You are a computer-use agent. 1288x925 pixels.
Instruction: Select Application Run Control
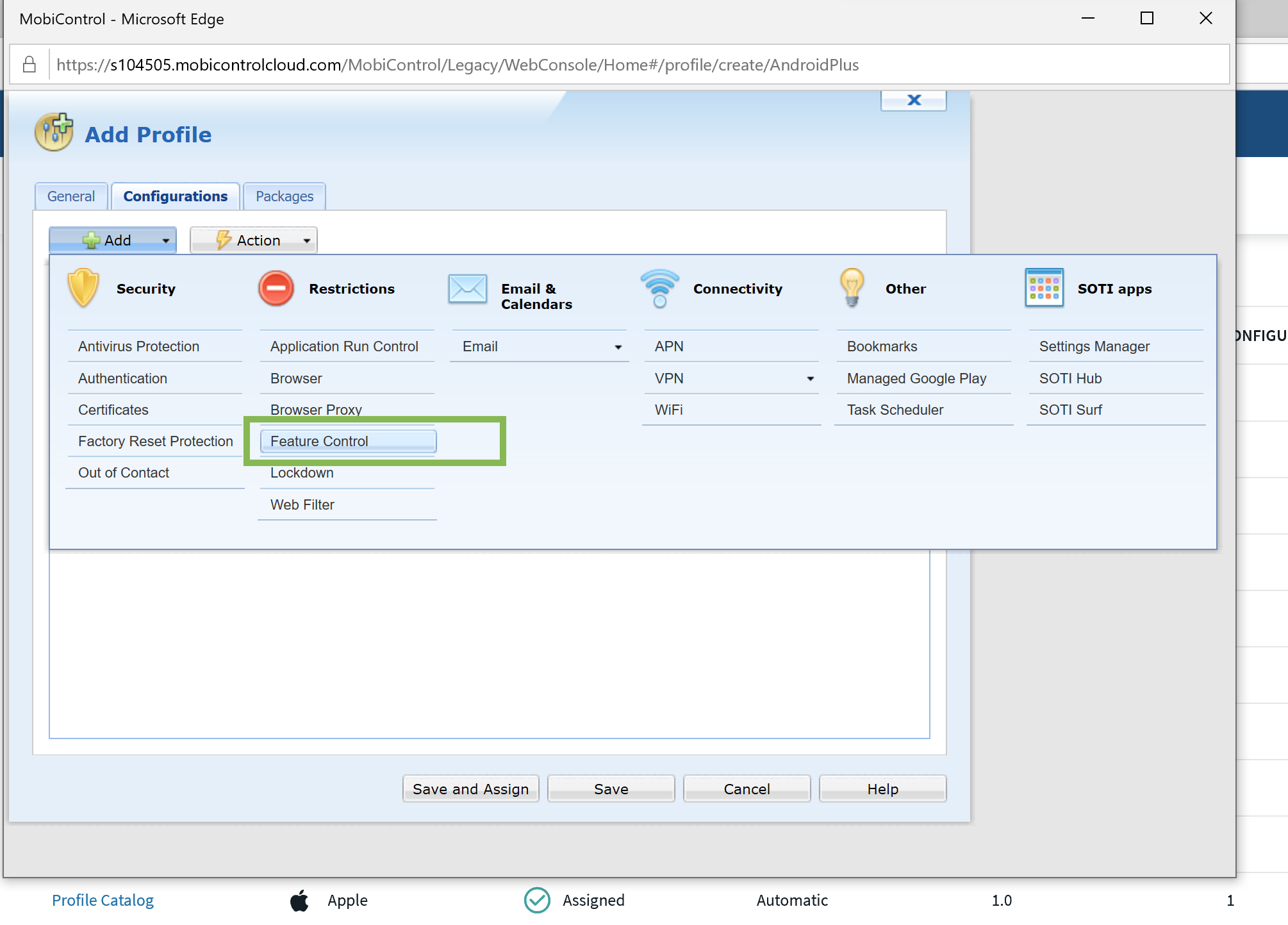pyautogui.click(x=347, y=346)
